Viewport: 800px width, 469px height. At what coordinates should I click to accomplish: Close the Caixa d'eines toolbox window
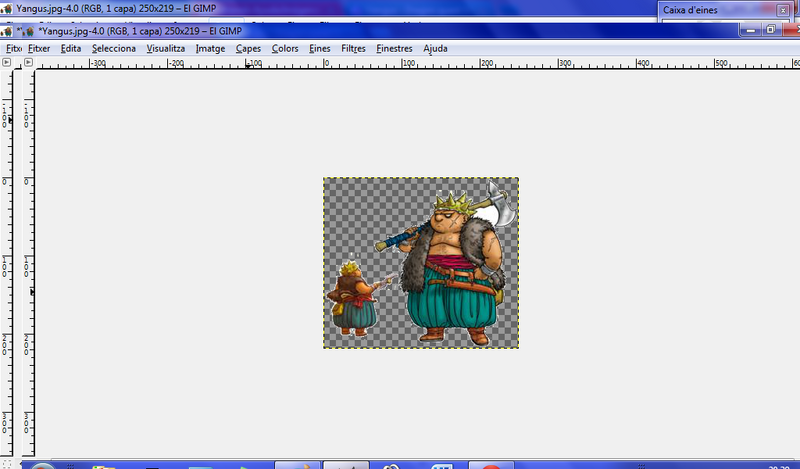pyautogui.click(x=783, y=10)
